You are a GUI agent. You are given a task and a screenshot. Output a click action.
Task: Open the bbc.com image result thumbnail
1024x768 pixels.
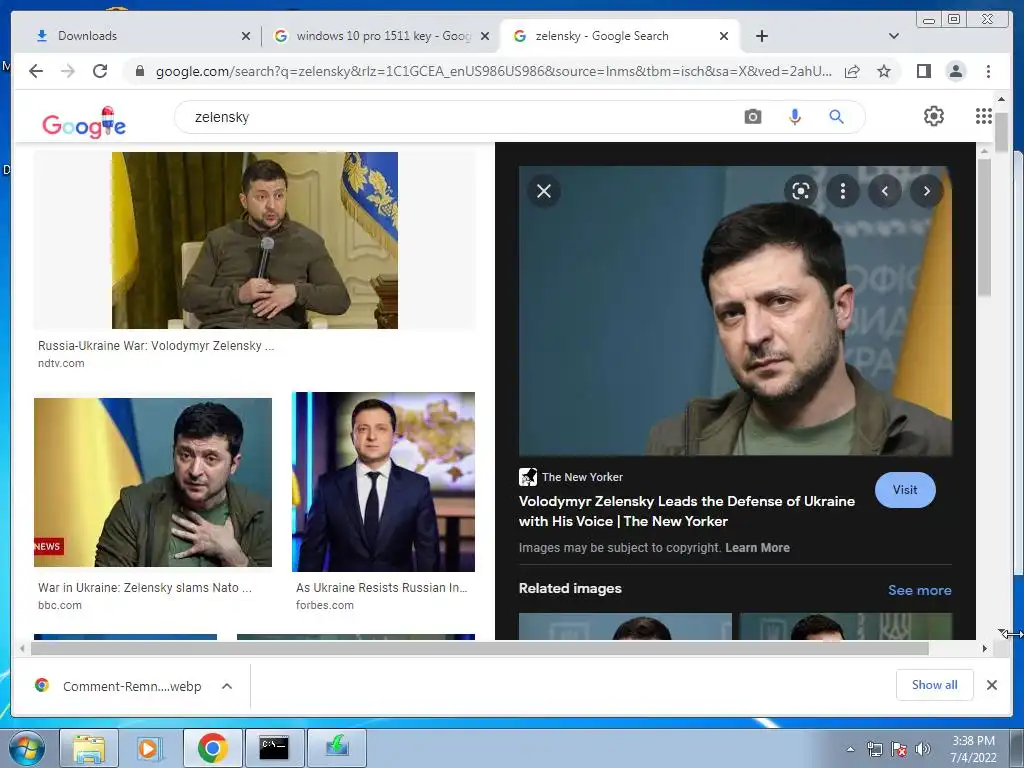(153, 482)
